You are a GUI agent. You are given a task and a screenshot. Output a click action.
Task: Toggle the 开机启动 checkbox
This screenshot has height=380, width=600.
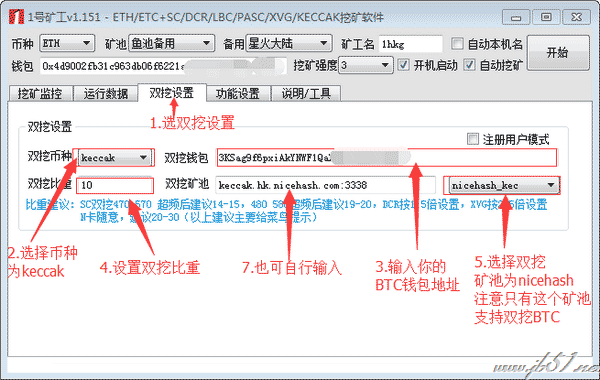[403, 65]
